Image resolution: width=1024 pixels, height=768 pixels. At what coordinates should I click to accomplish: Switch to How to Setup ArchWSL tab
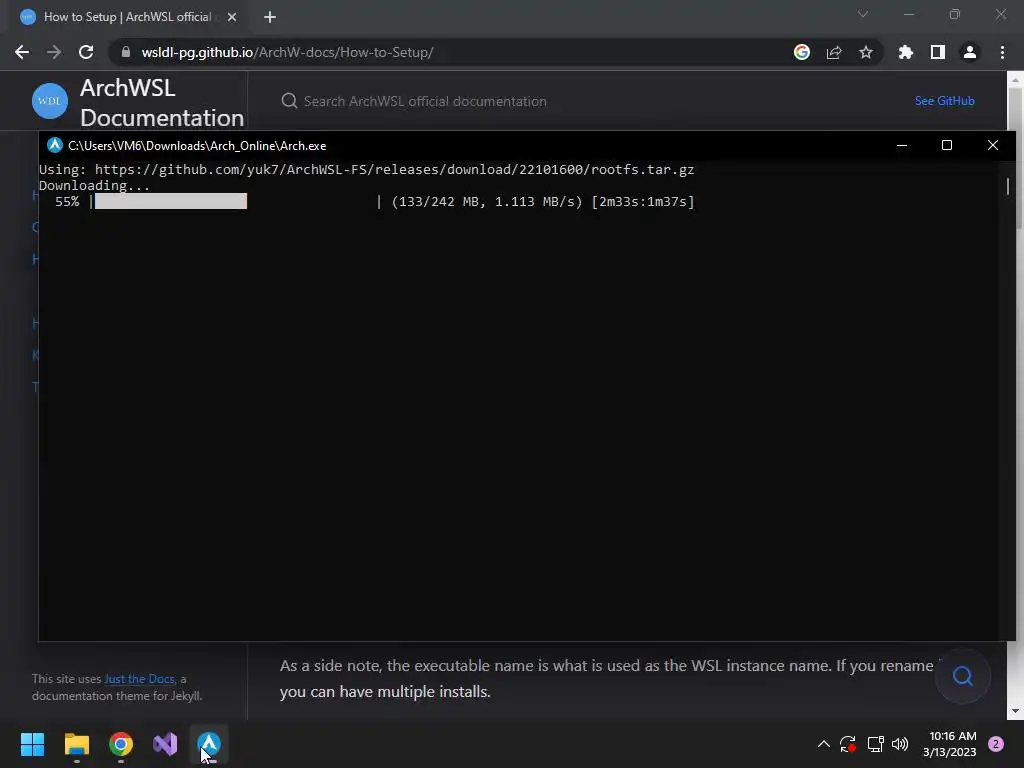pyautogui.click(x=127, y=17)
